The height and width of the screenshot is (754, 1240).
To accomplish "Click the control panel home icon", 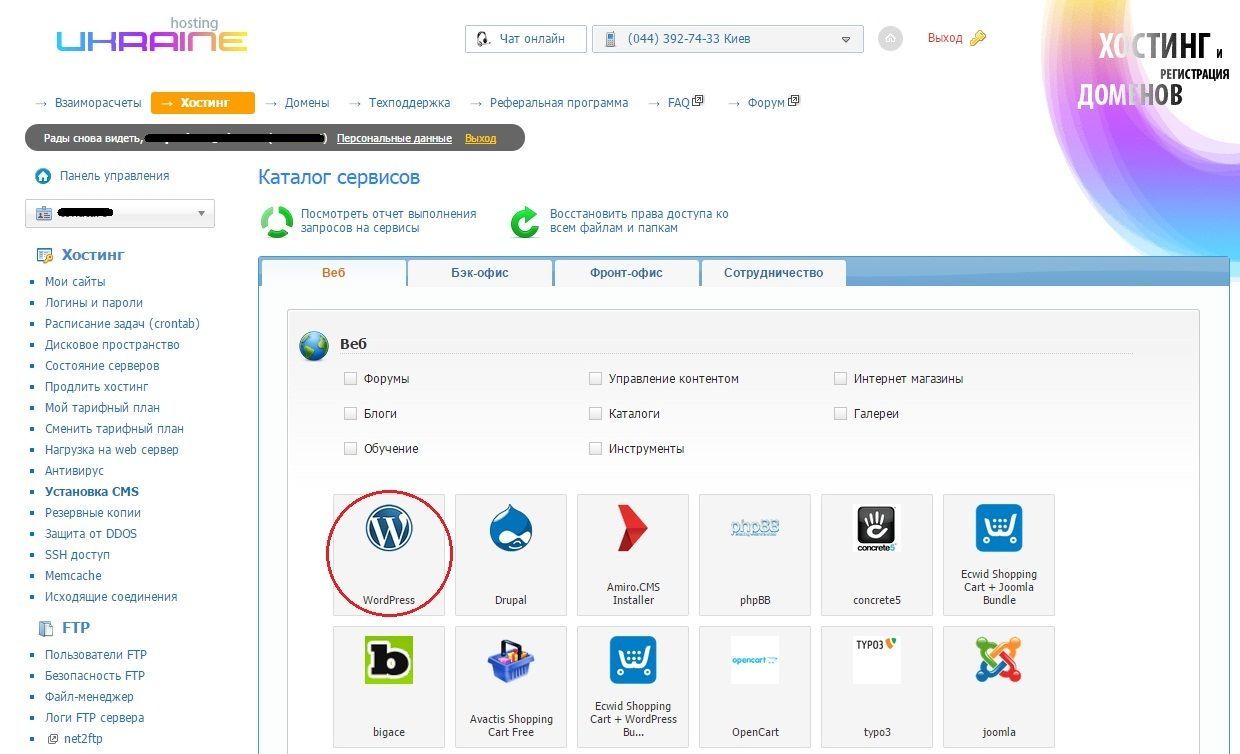I will (x=43, y=176).
